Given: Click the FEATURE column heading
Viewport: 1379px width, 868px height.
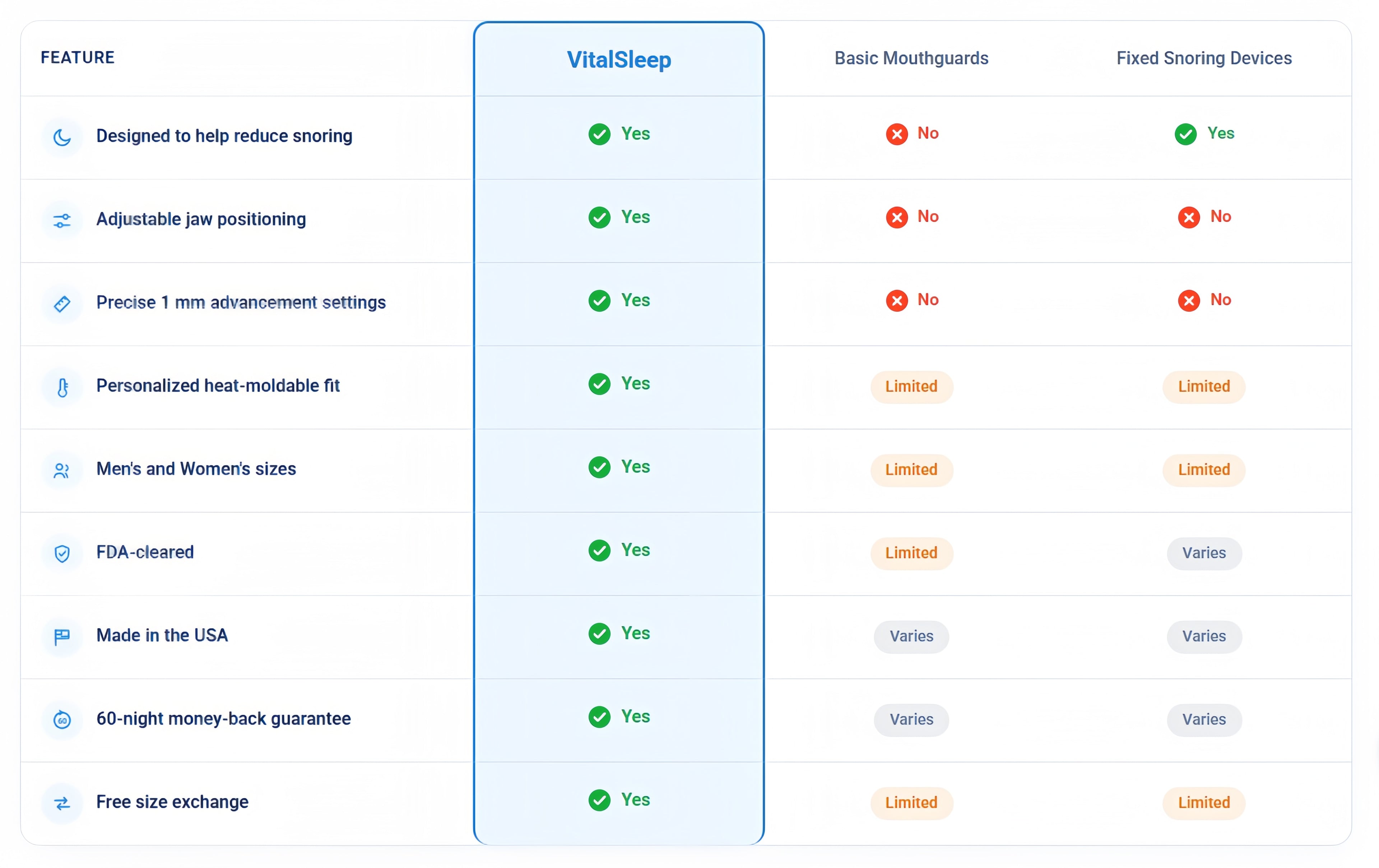Looking at the screenshot, I should (77, 58).
